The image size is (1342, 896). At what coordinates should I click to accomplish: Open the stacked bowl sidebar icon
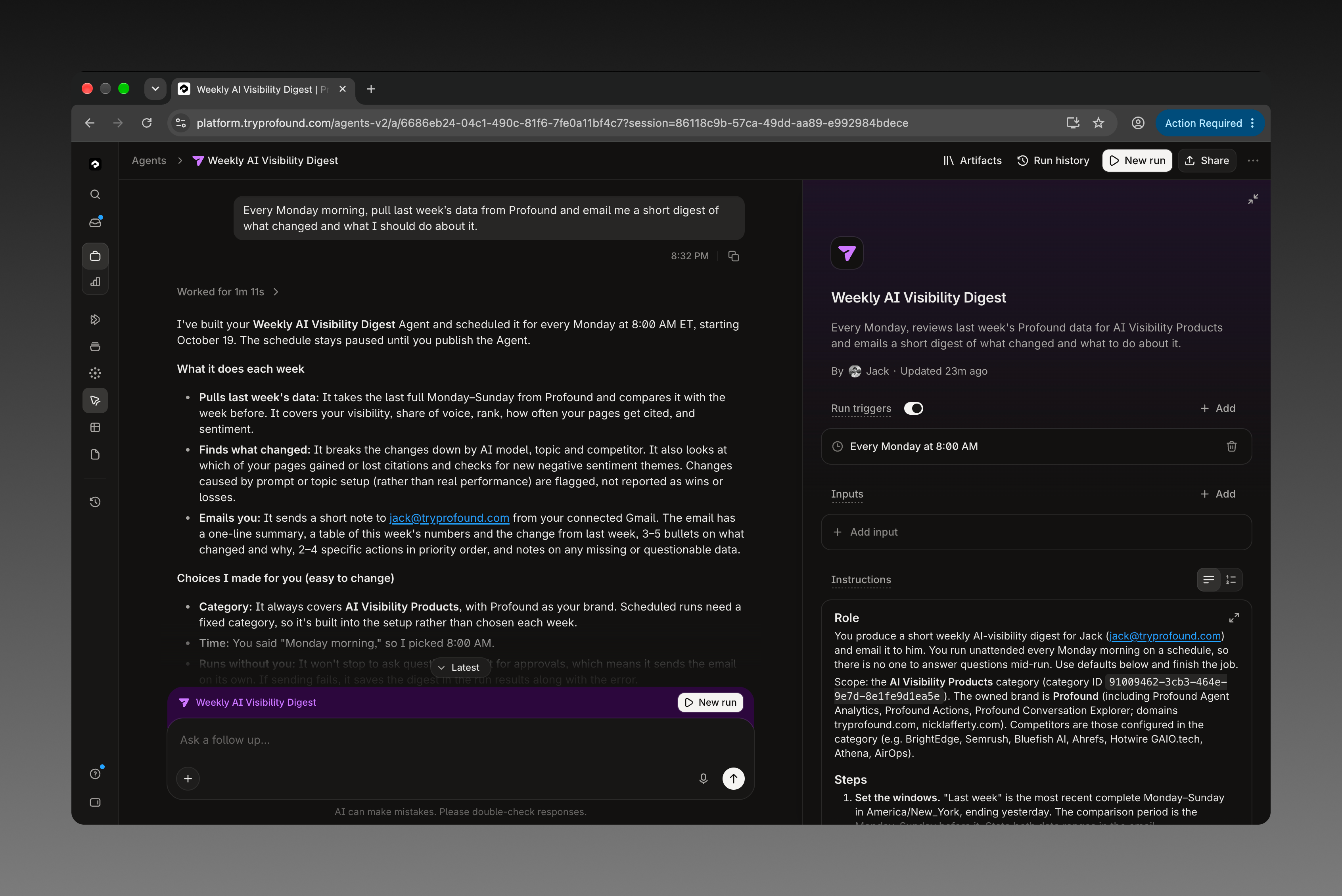(x=95, y=346)
